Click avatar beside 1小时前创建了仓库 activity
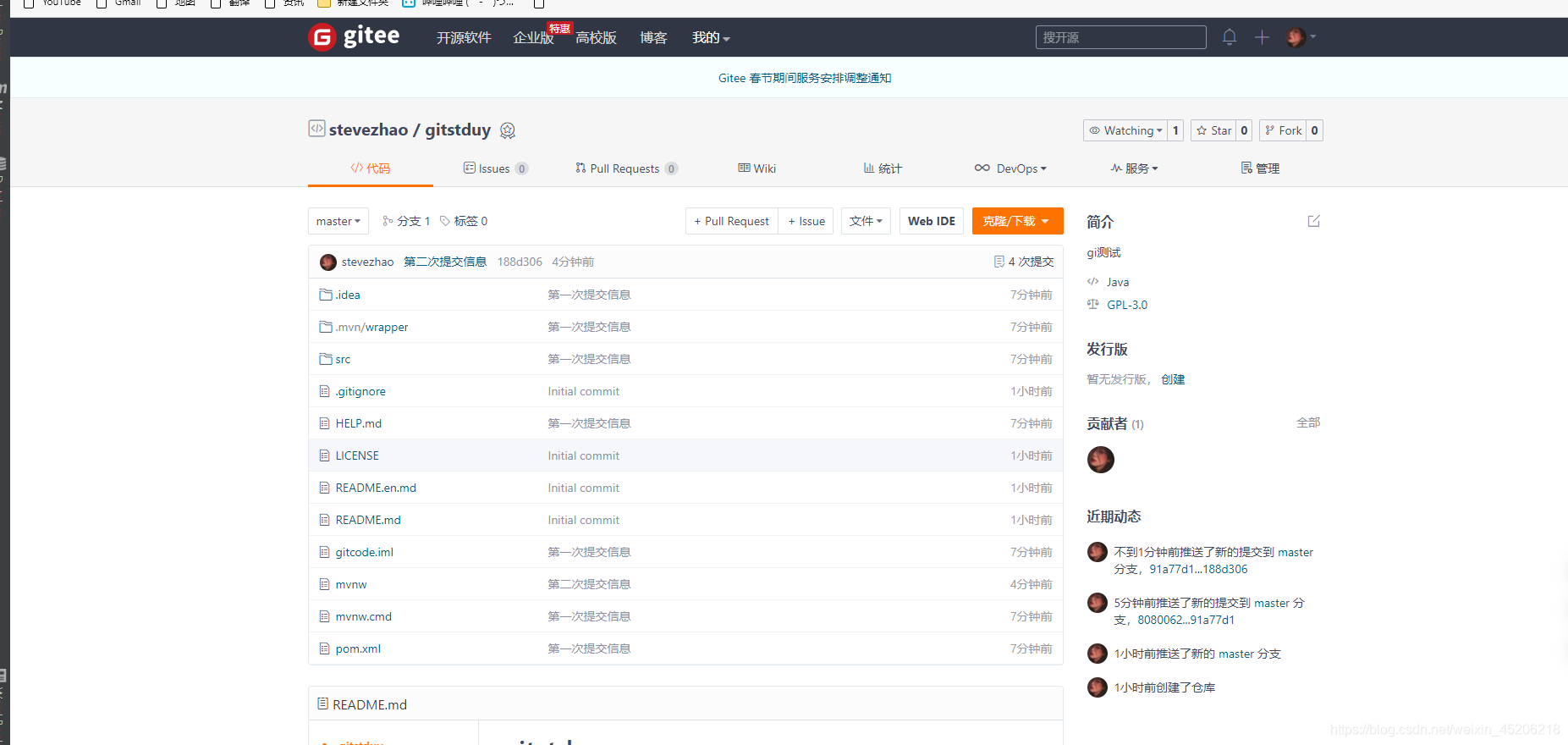The width and height of the screenshot is (1568, 745). coord(1098,687)
